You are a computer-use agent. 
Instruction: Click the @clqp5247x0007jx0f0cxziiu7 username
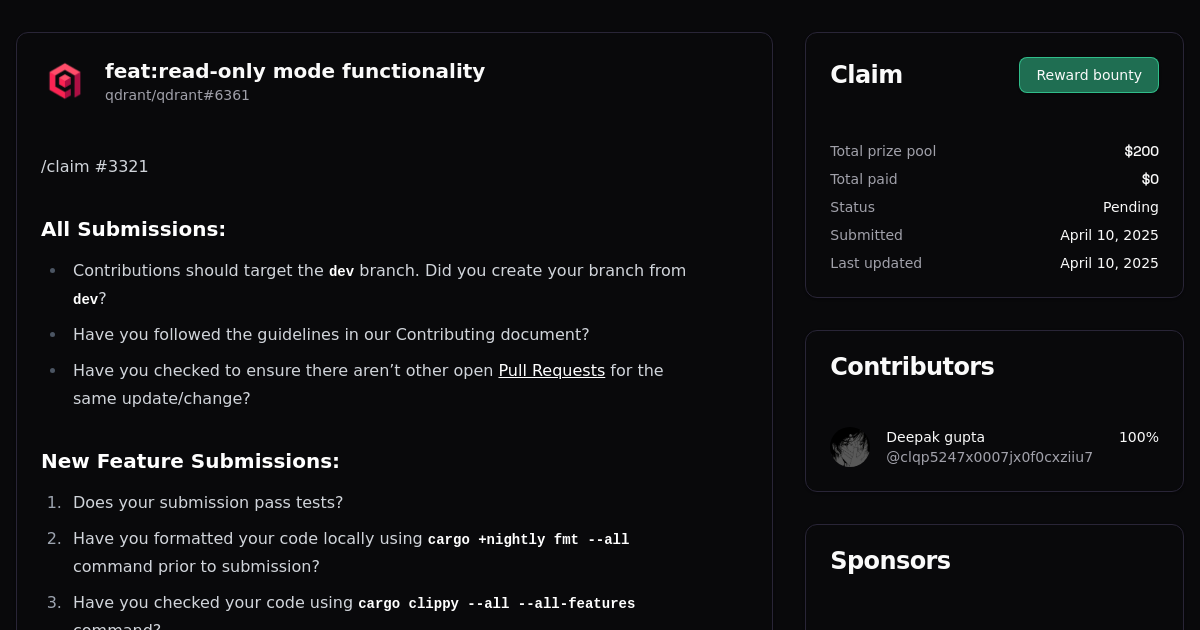[x=989, y=457]
